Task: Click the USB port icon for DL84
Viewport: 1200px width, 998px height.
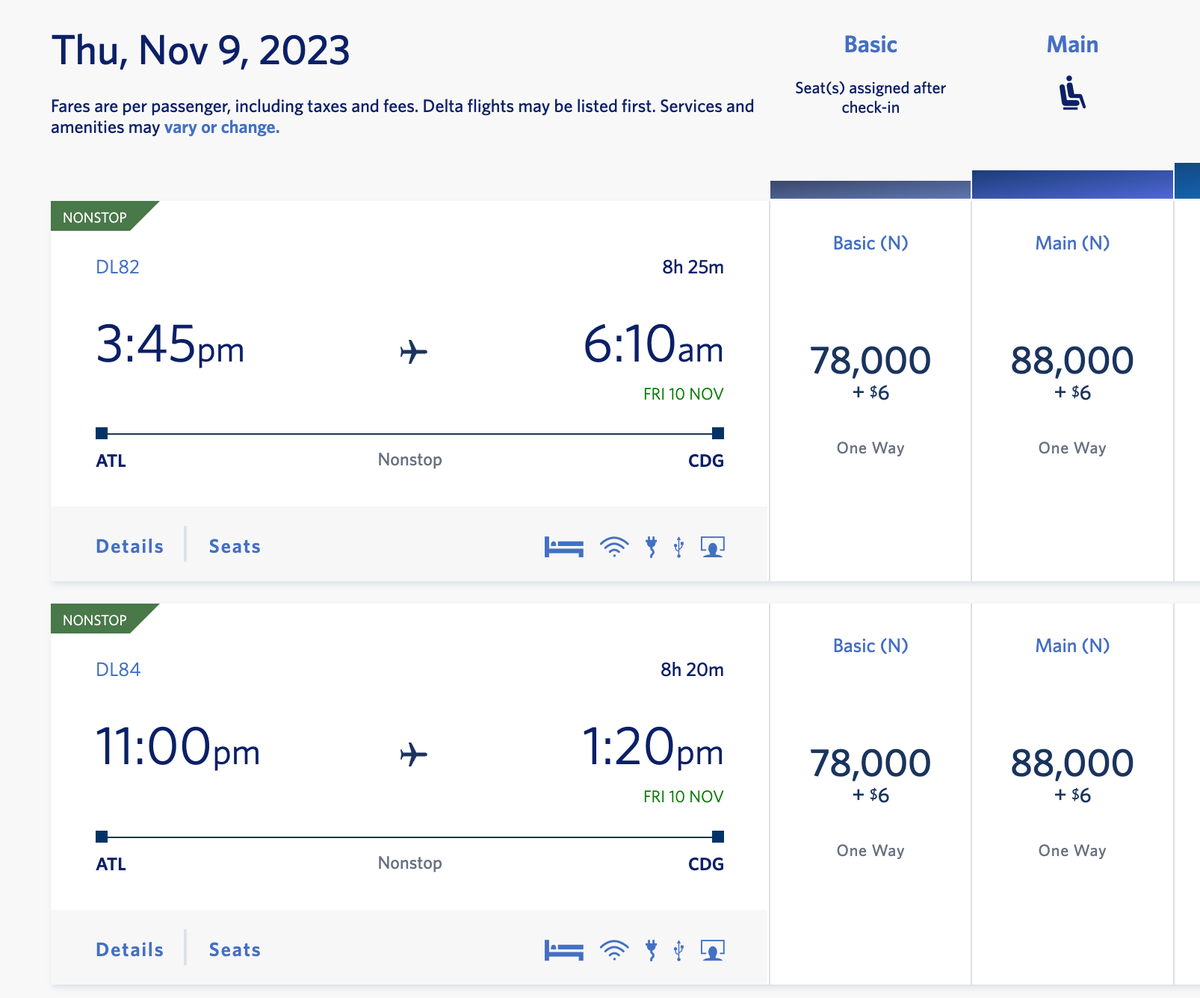Action: (678, 950)
